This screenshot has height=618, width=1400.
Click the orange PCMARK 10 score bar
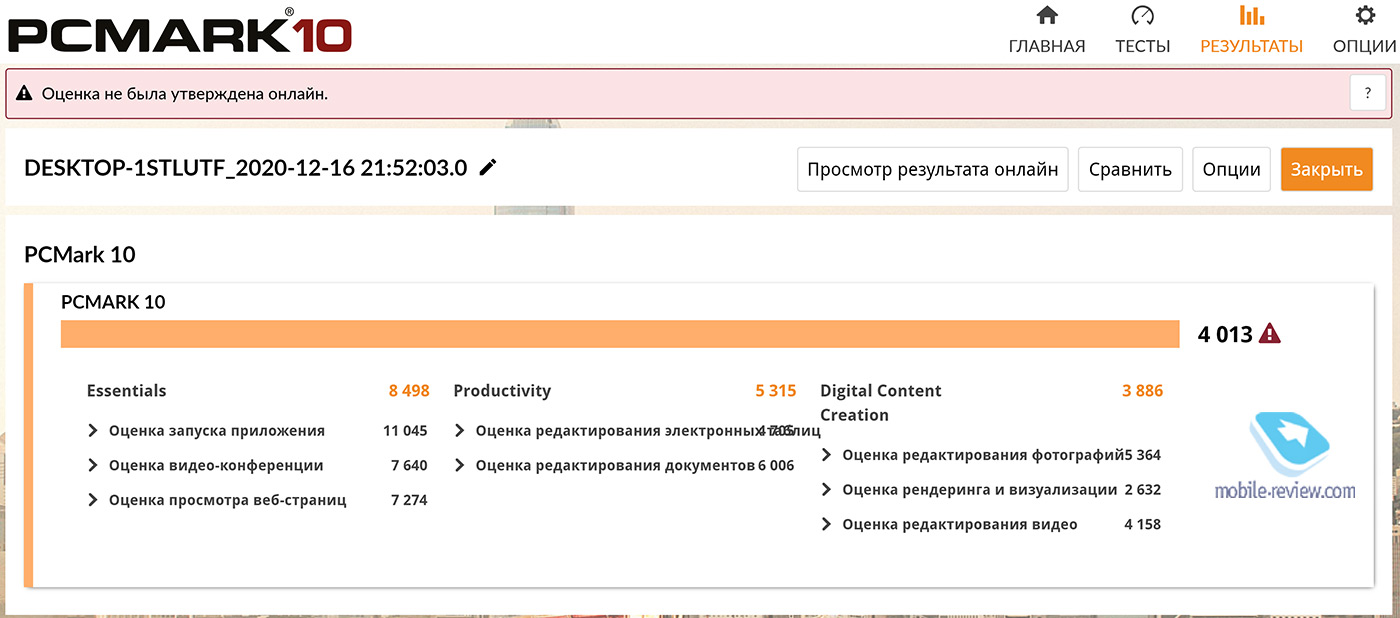pos(620,334)
